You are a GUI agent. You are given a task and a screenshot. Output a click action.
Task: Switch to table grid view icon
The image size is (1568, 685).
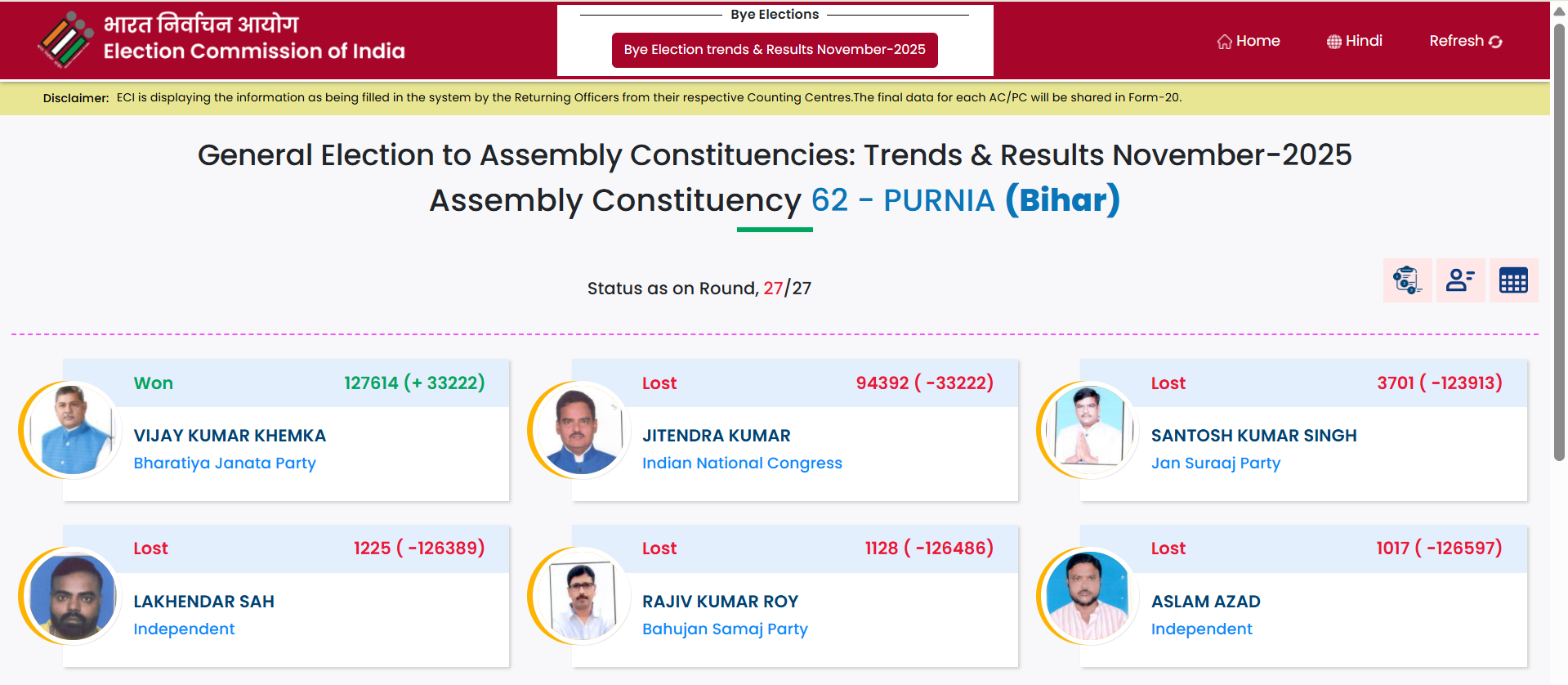tap(1513, 280)
